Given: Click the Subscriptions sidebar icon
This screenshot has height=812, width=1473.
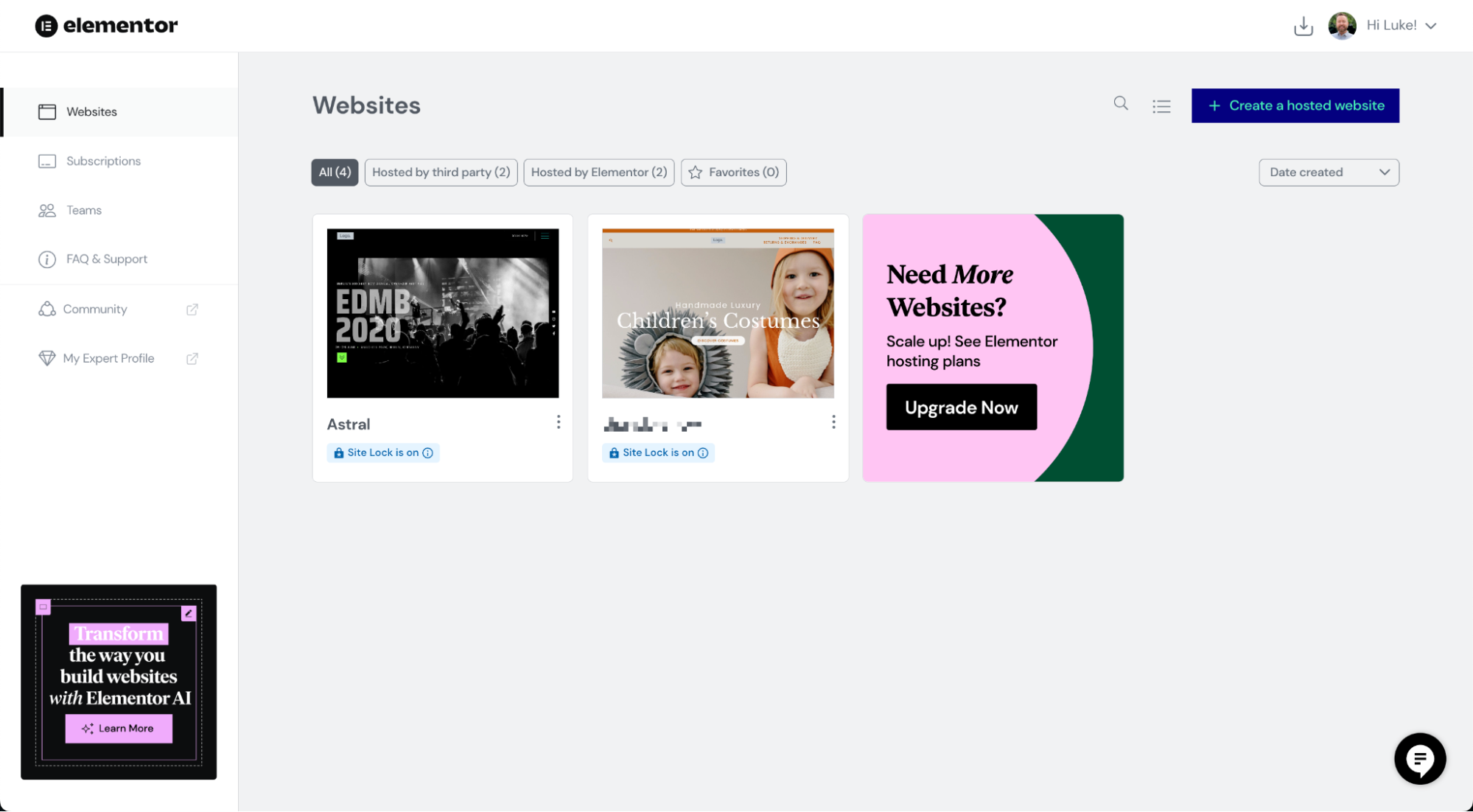Looking at the screenshot, I should (46, 160).
